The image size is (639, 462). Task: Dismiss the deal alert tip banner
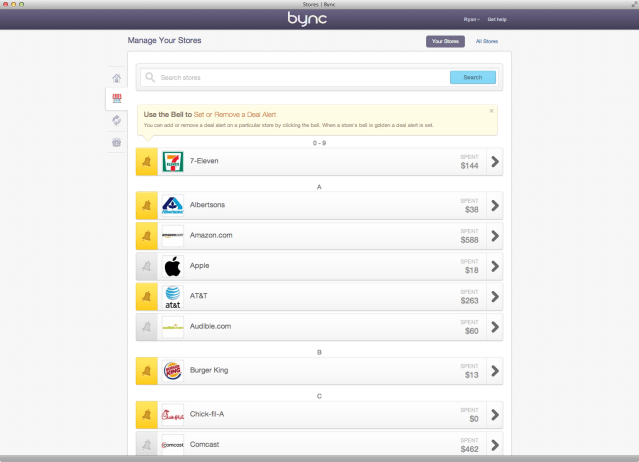point(491,111)
